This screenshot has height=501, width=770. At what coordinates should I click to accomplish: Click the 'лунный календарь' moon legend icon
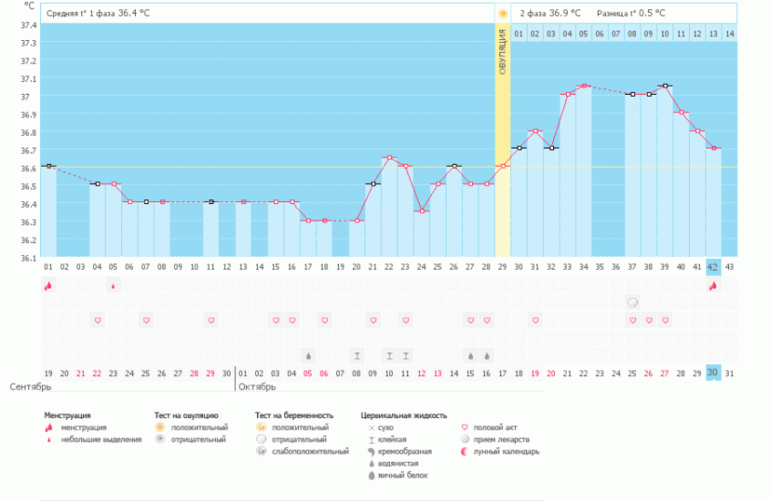point(464,451)
